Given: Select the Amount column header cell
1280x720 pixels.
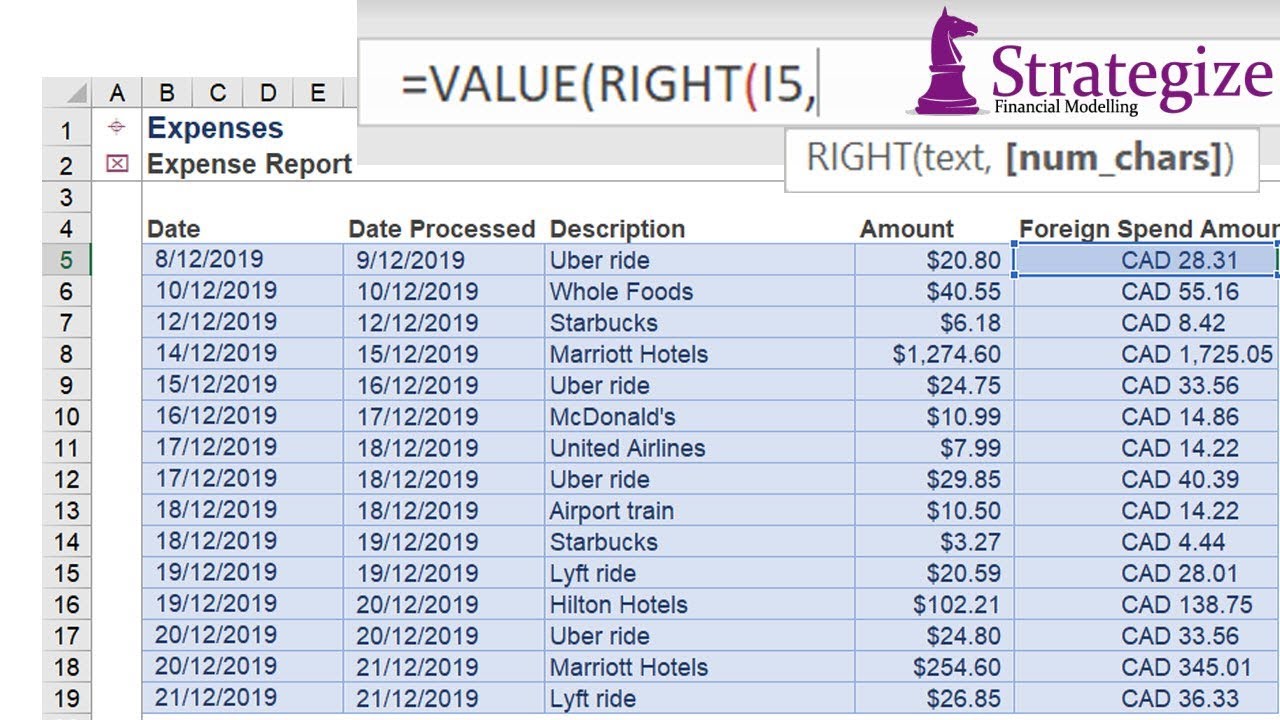Looking at the screenshot, I should (x=934, y=229).
